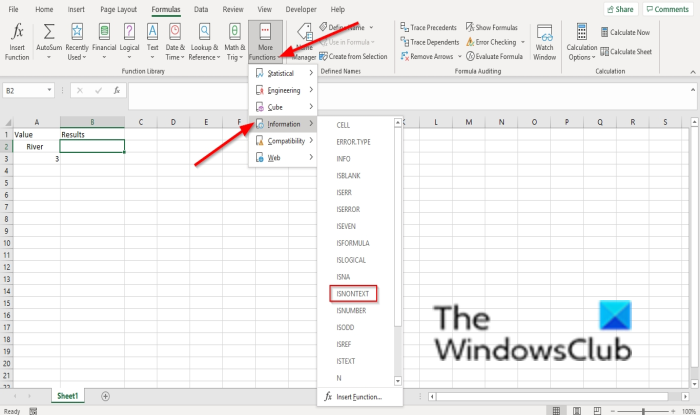Screen dimensions: 700x415
Task: Select ERROR.TYPE function
Action: click(354, 142)
